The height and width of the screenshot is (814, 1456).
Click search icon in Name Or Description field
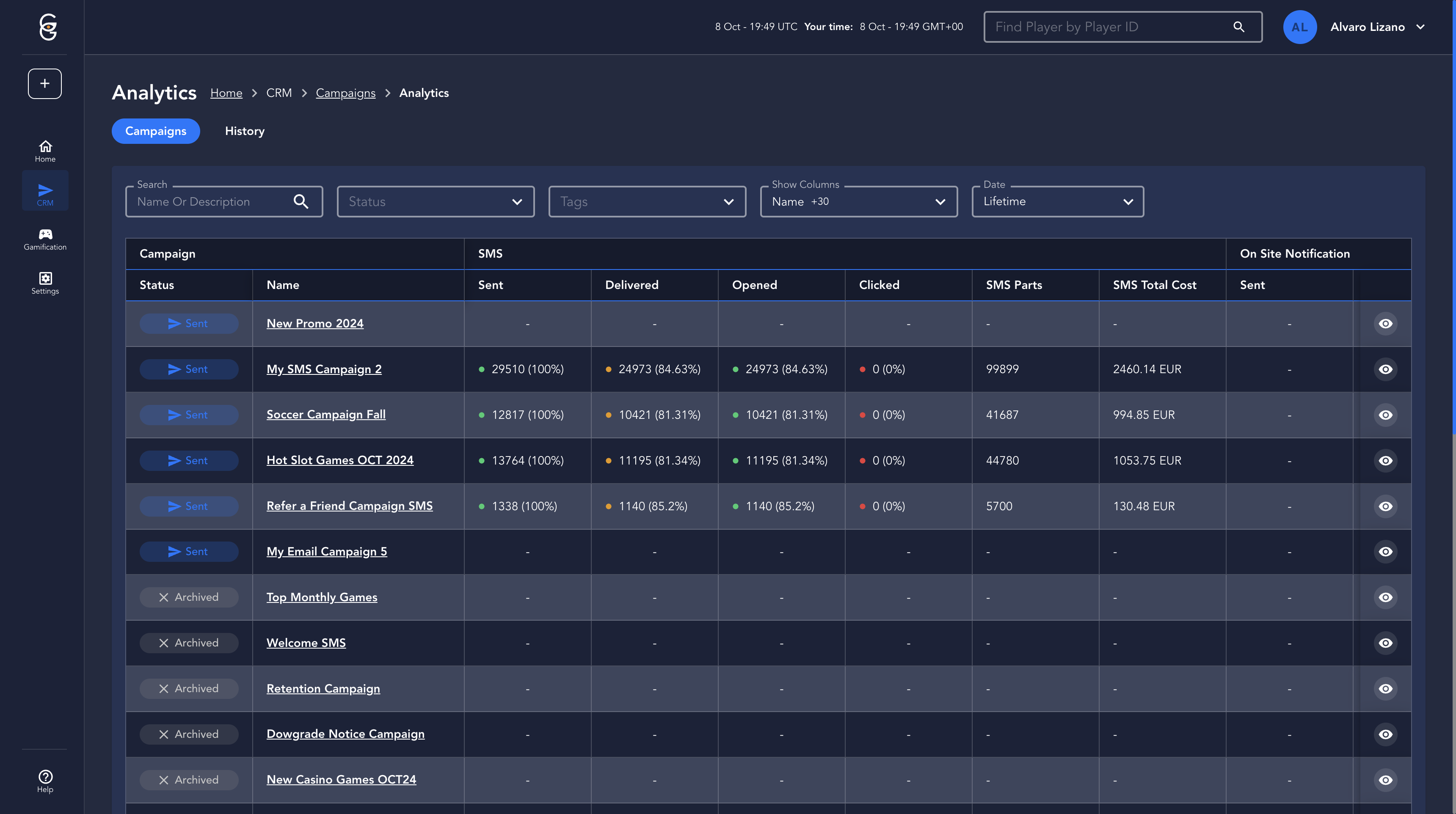(x=301, y=202)
